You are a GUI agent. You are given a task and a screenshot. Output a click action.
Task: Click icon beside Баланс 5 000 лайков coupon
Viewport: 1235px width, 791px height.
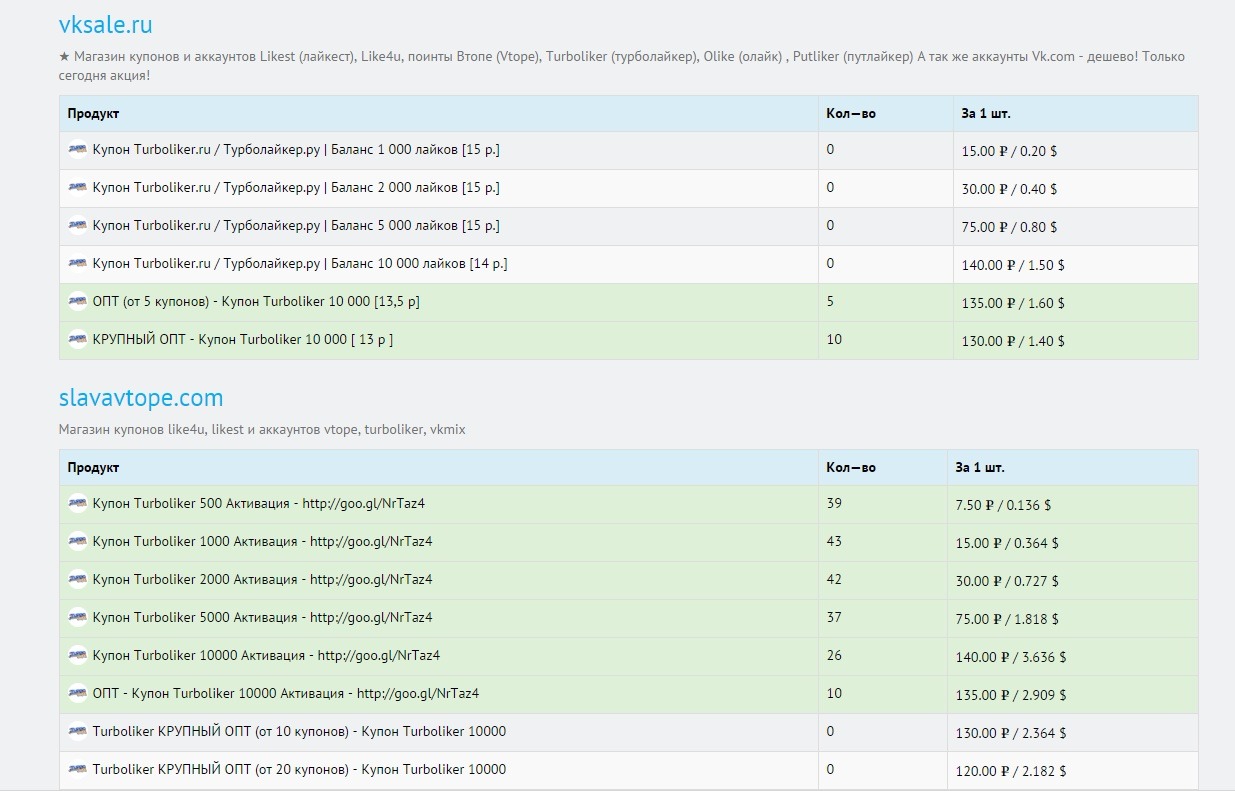(77, 226)
